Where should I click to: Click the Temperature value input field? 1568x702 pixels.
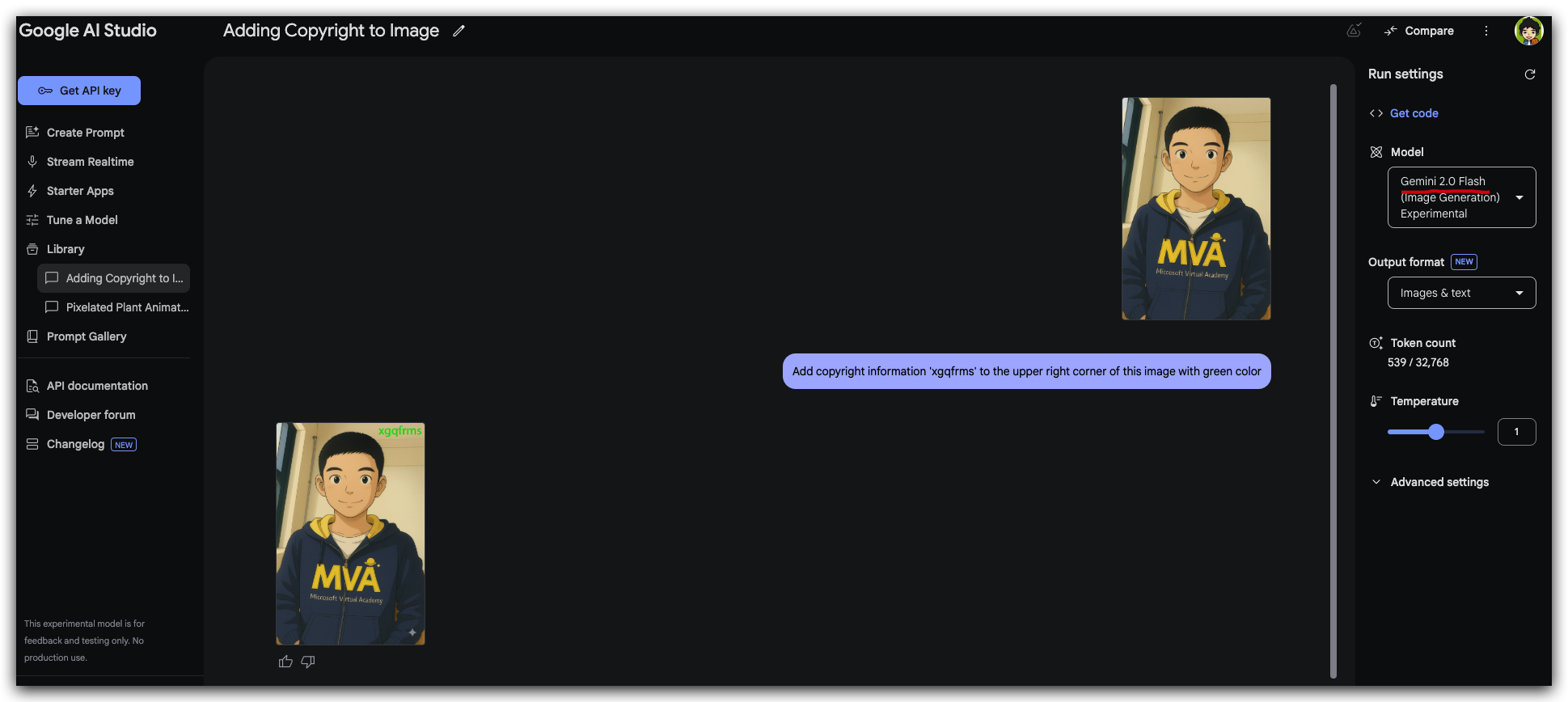click(1516, 432)
